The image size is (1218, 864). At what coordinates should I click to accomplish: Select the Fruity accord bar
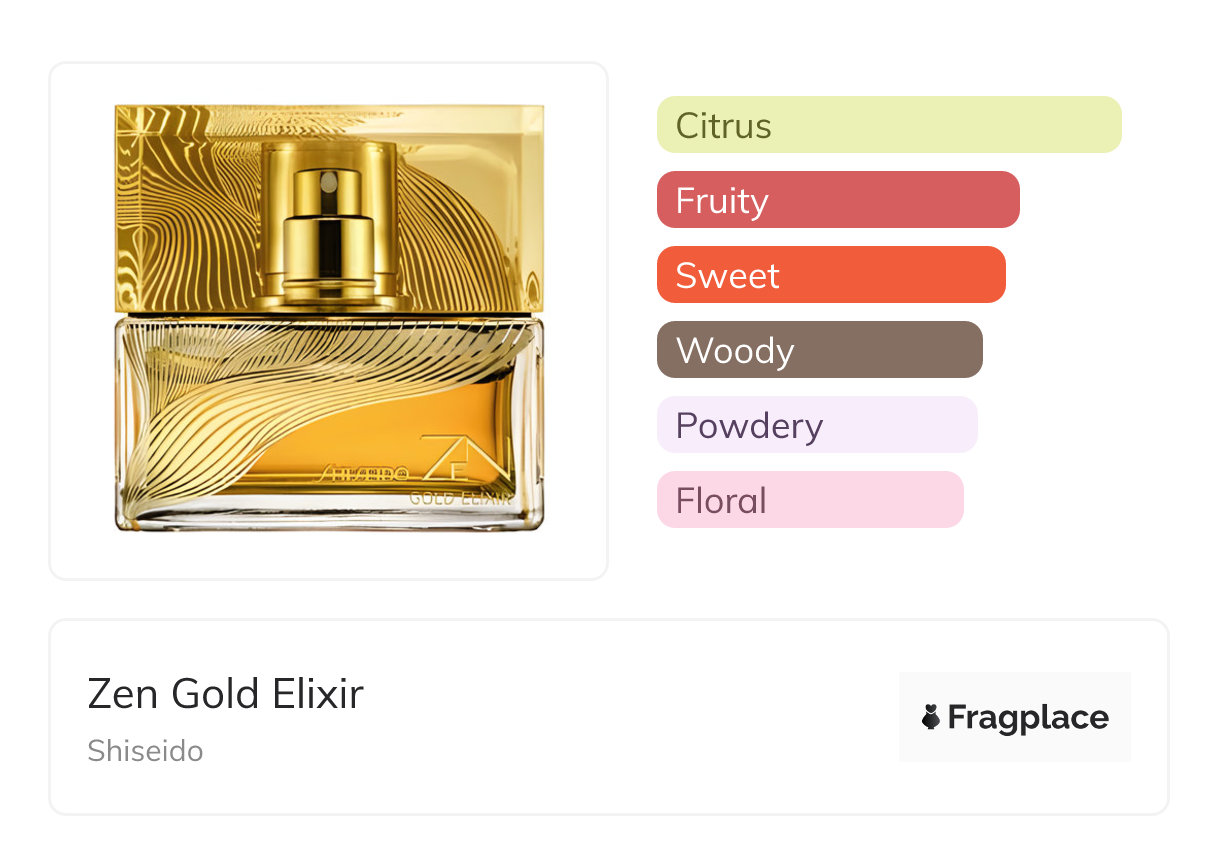837,200
